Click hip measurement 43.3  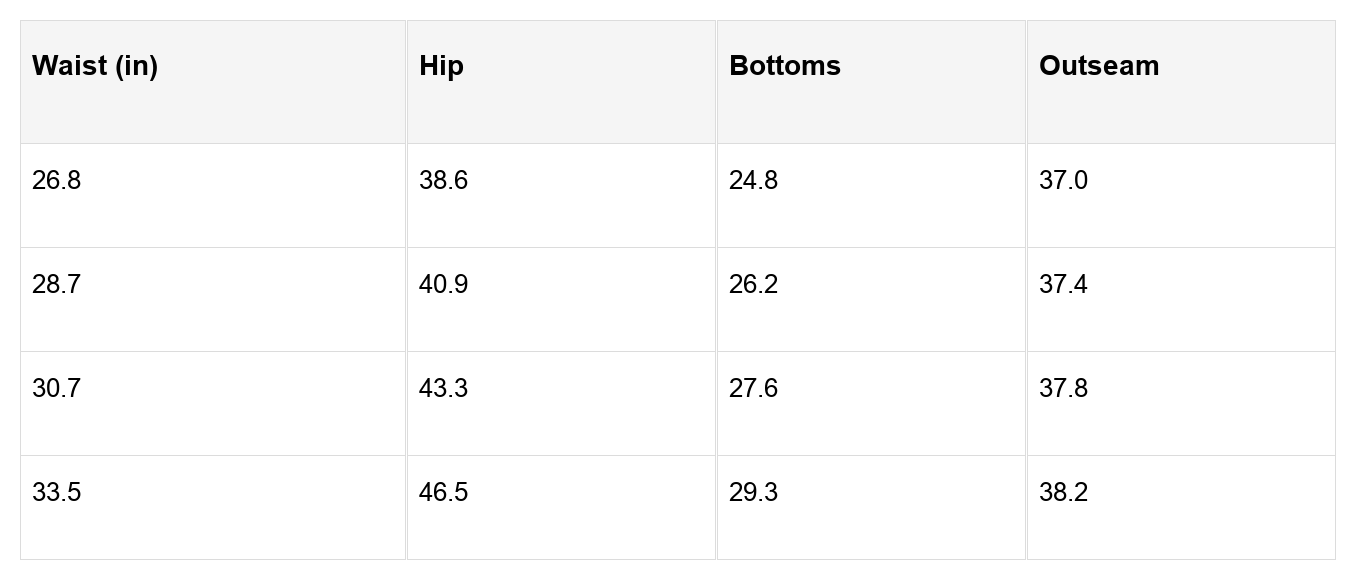coord(561,403)
